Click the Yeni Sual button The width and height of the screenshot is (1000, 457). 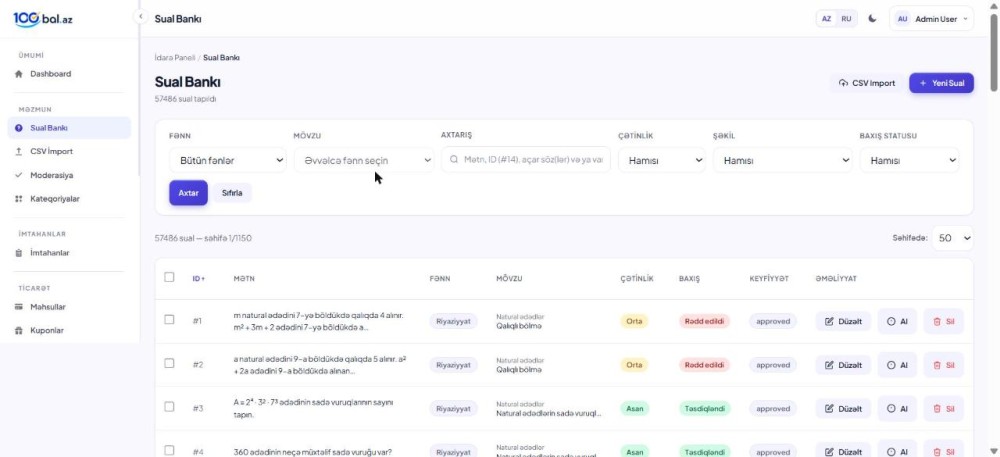(x=941, y=83)
